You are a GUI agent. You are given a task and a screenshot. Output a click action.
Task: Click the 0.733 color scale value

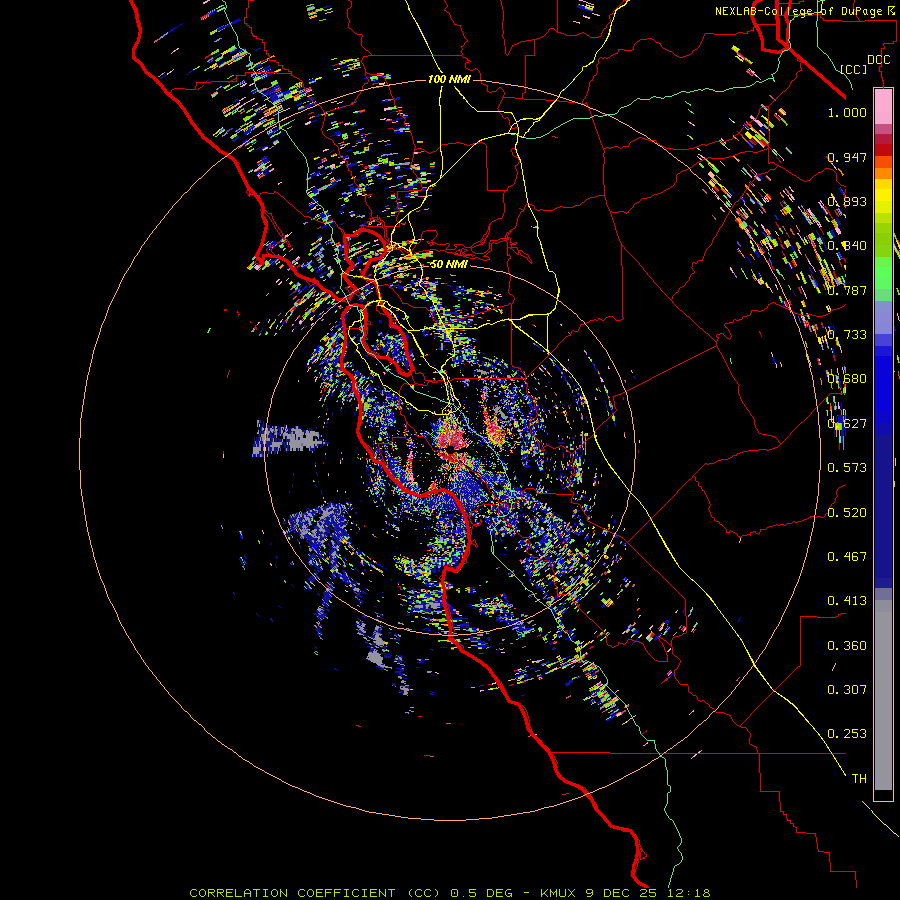coord(847,335)
